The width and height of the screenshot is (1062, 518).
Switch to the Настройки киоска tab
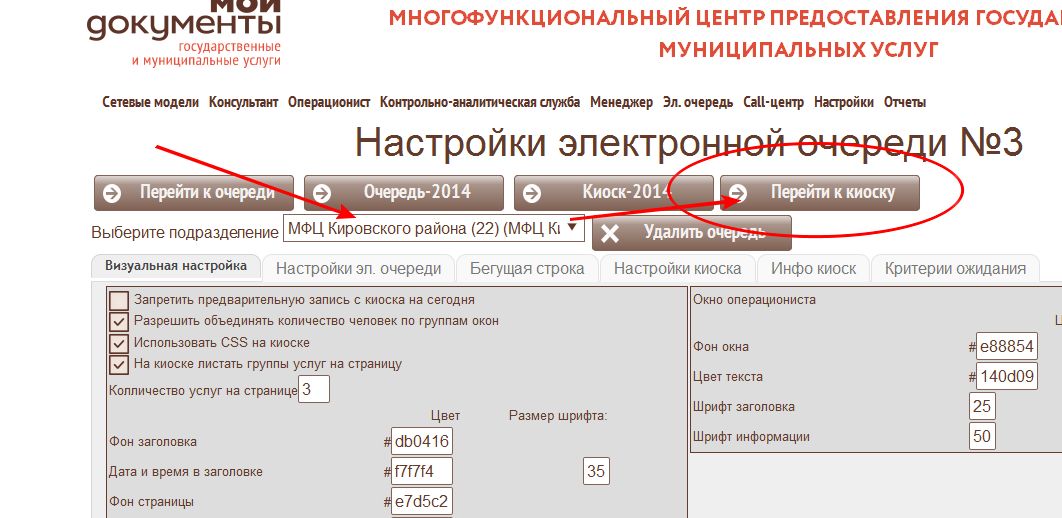[677, 268]
